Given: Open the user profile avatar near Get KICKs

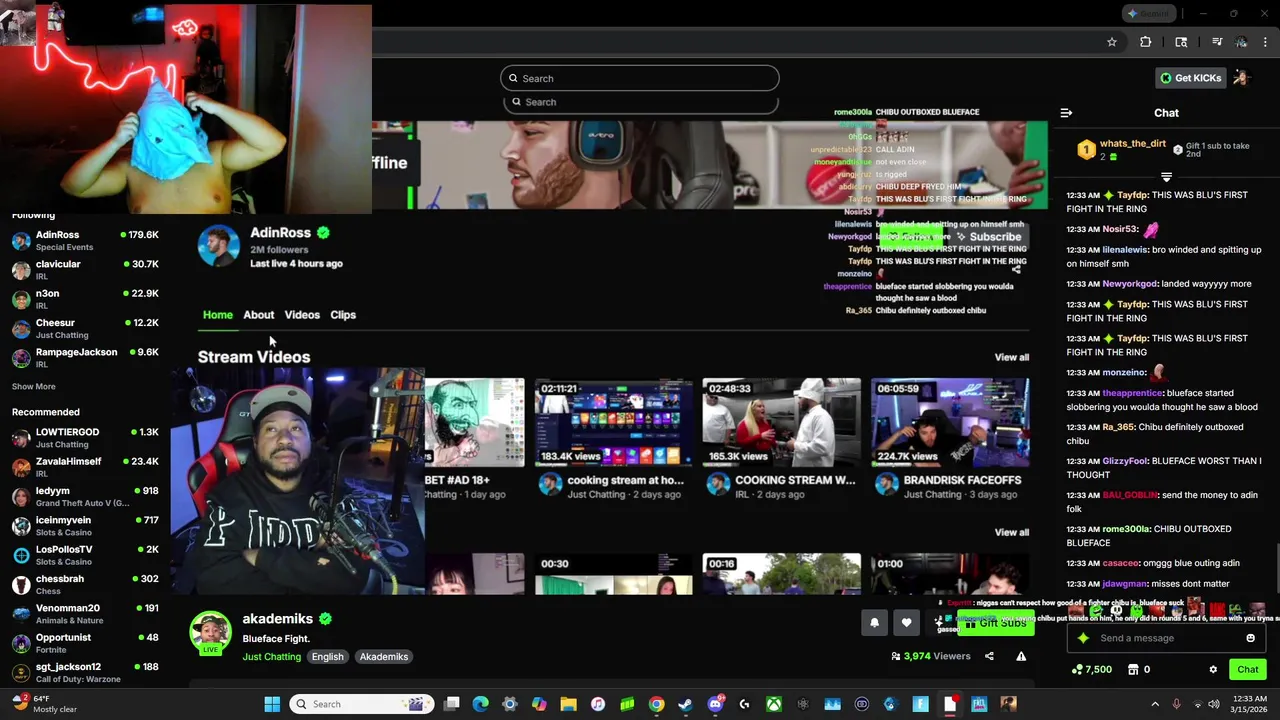Looking at the screenshot, I should pos(1241,78).
